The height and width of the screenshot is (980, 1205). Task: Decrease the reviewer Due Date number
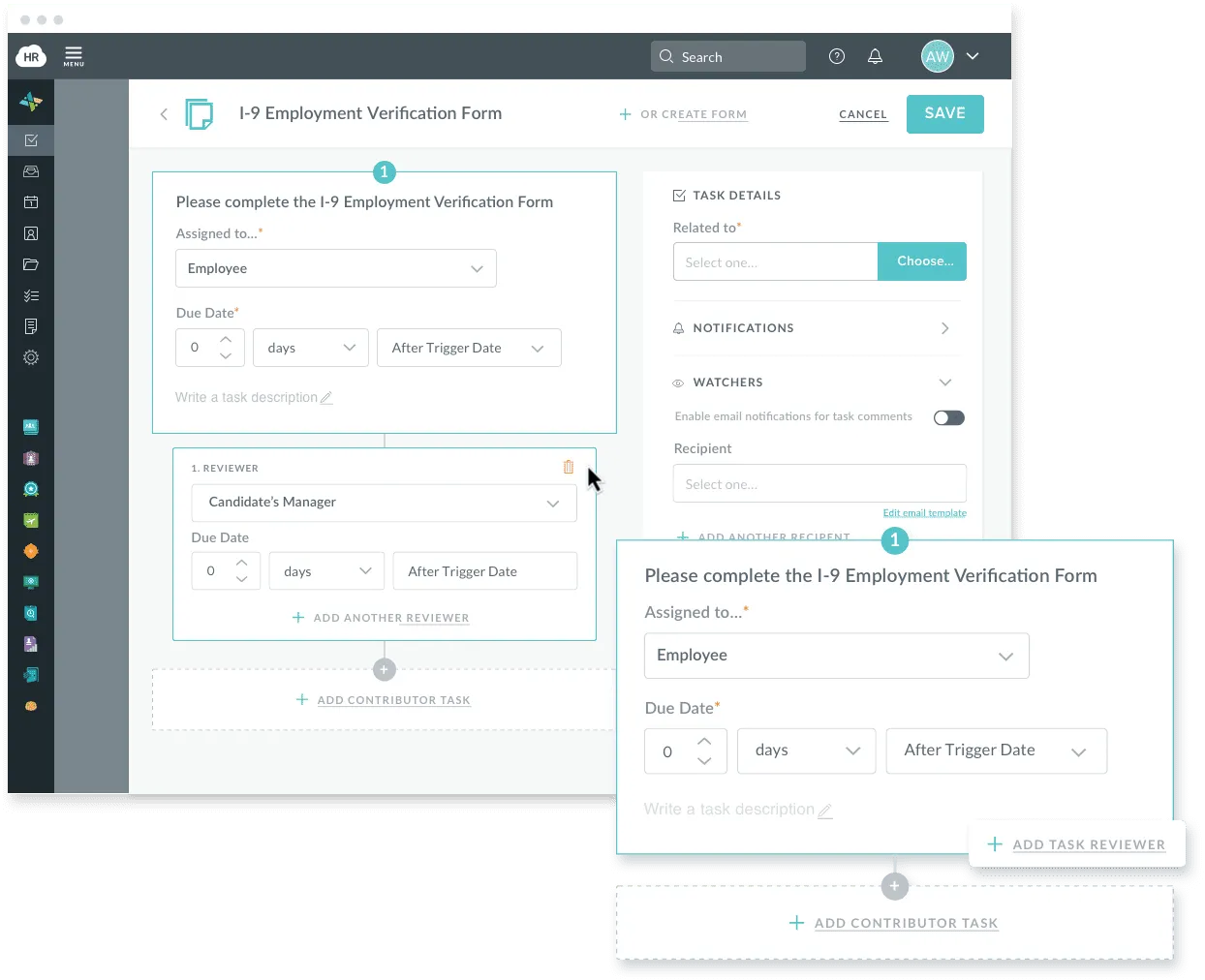[x=242, y=579]
